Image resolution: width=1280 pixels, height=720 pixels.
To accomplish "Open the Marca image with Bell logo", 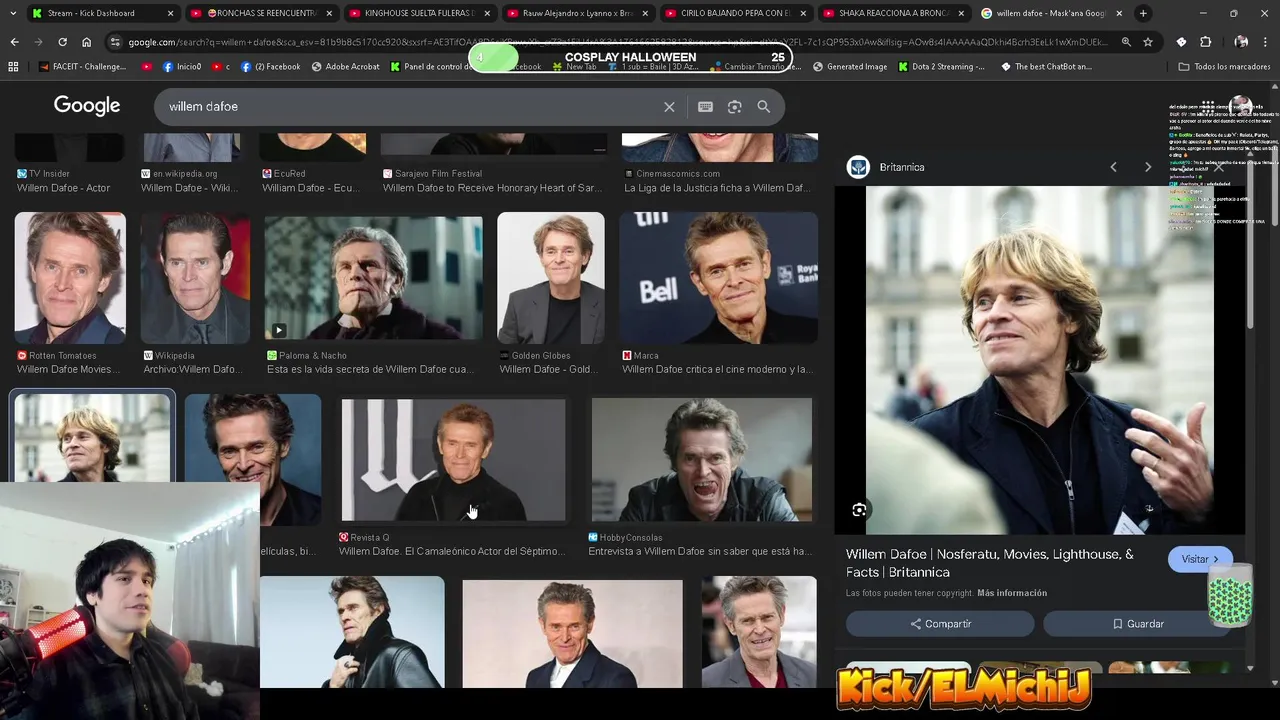I will click(719, 278).
